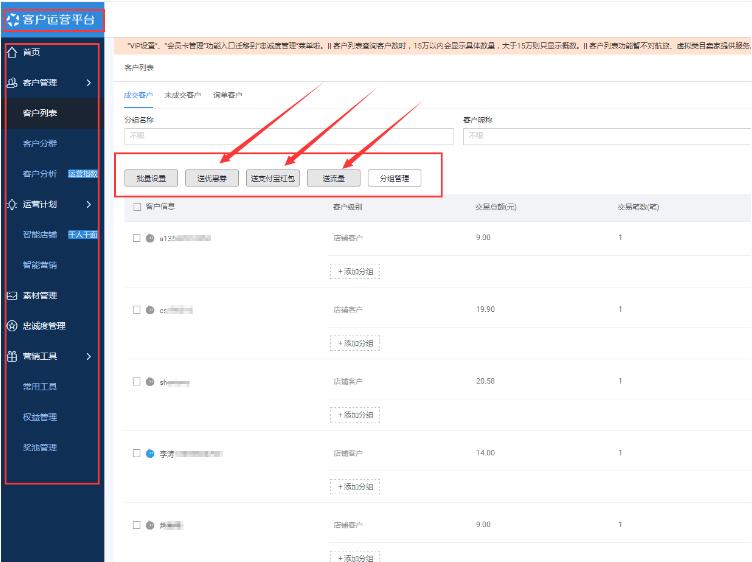752x562 pixels.
Task: Click 添加分组 under the first customer
Action: pyautogui.click(x=355, y=272)
